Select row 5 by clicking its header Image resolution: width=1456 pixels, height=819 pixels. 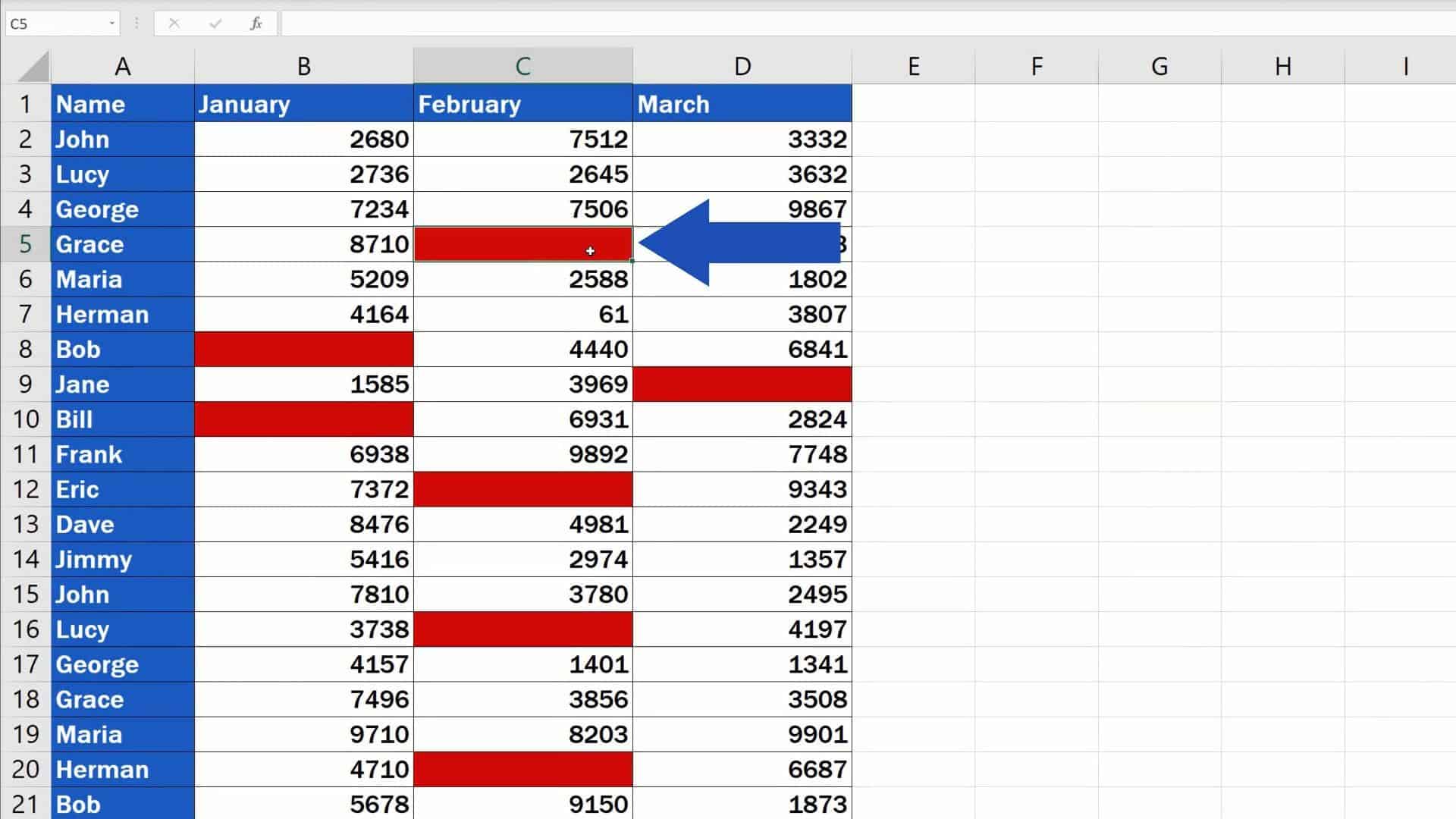(x=25, y=244)
